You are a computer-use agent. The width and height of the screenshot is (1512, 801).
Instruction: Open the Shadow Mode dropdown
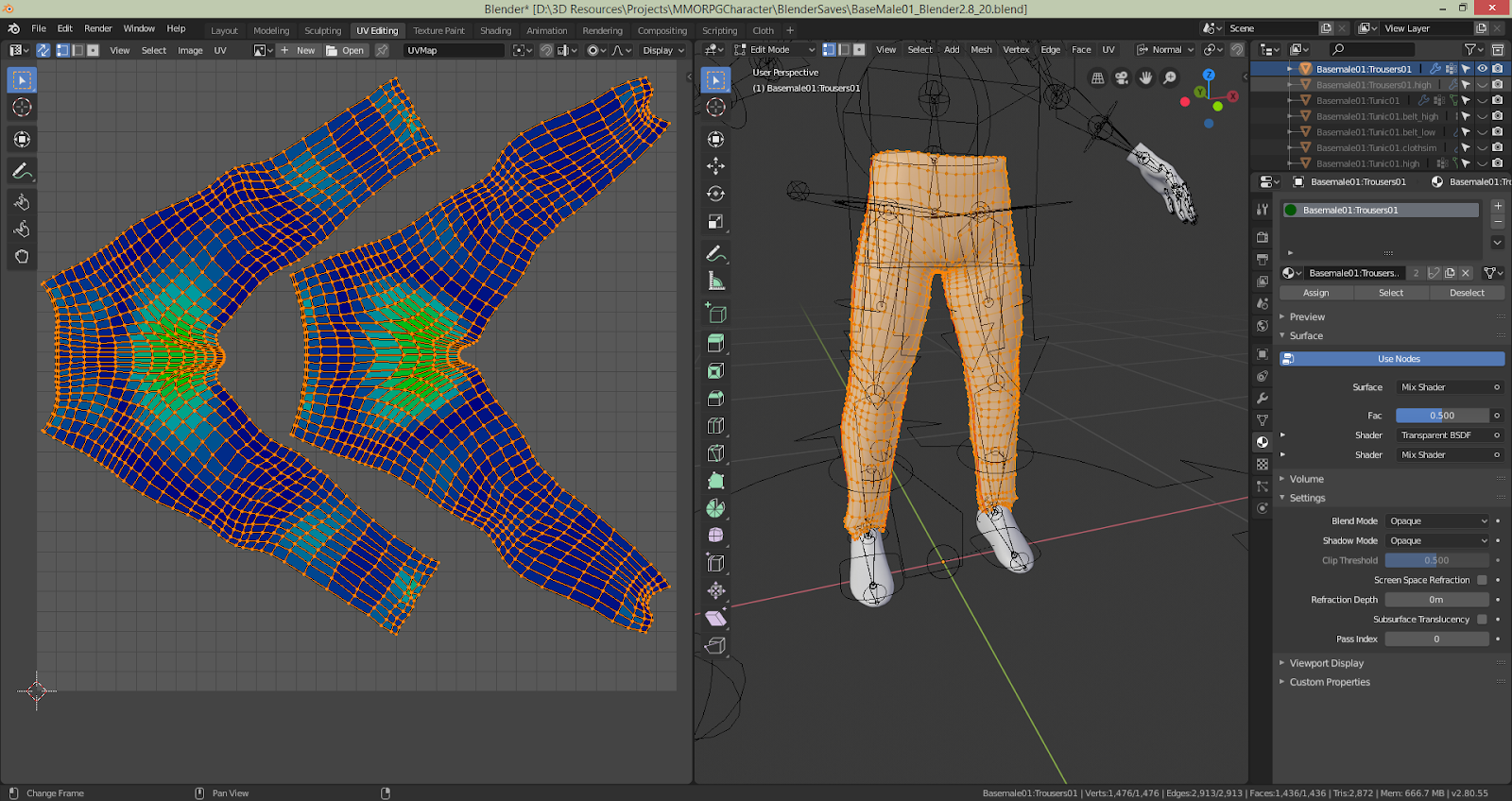[x=1437, y=541]
